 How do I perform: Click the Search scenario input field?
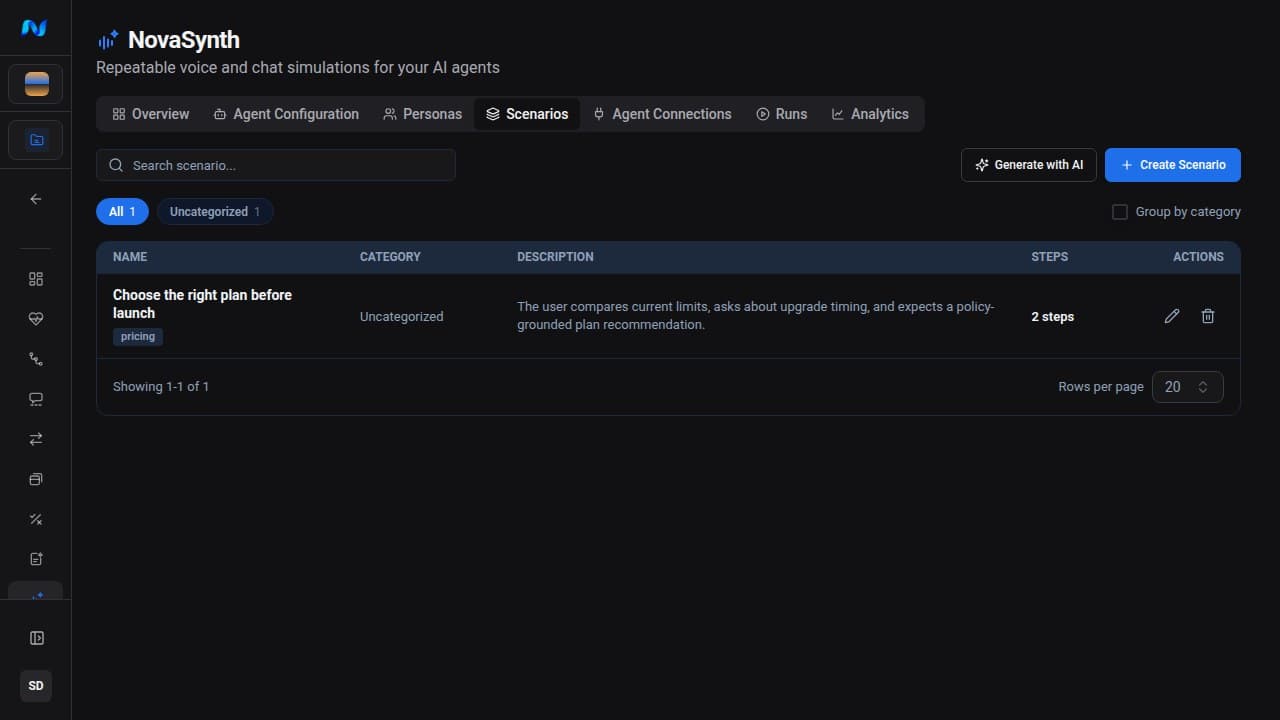coord(276,165)
